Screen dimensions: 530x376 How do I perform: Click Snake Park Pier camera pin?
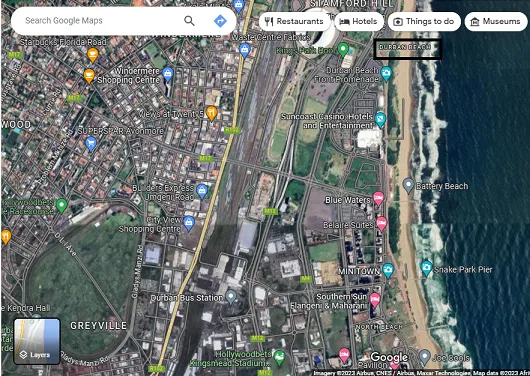pos(426,268)
